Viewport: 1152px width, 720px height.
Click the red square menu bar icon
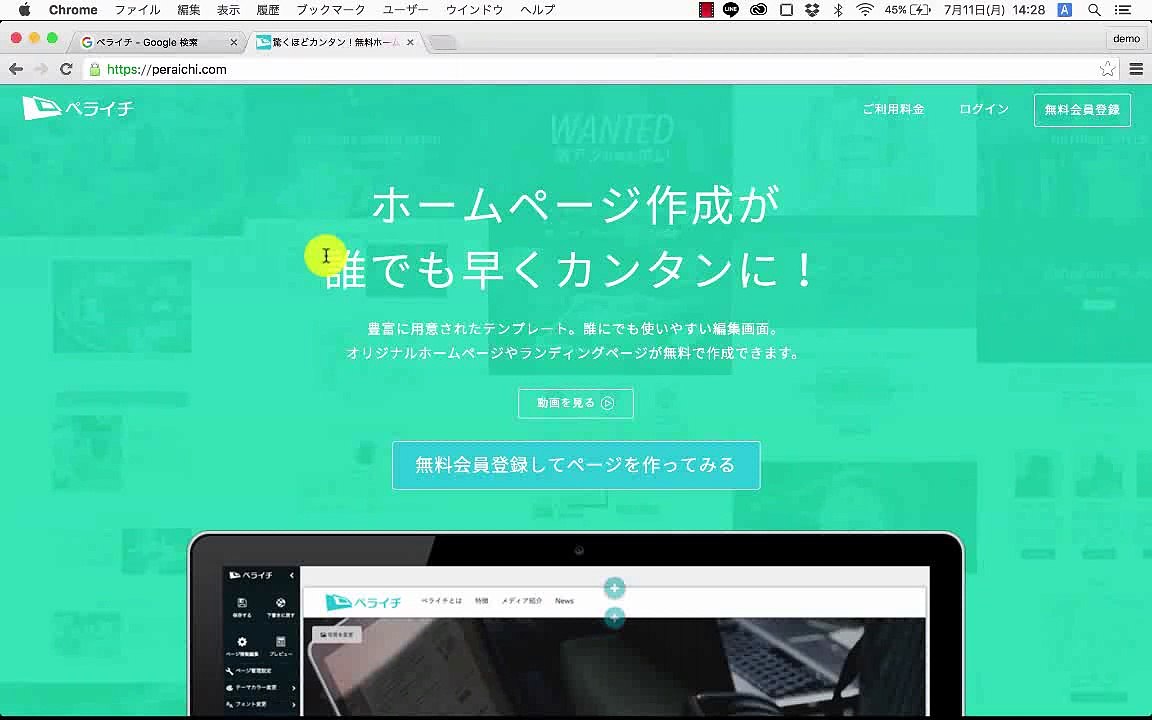(706, 10)
